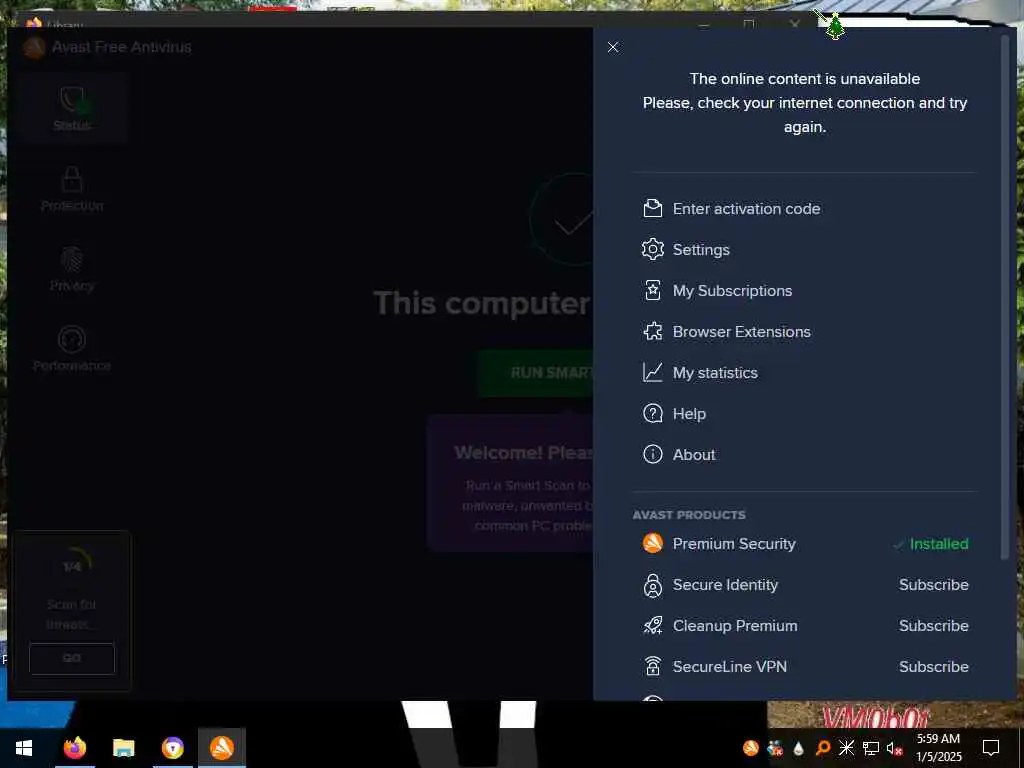Click the online content unavailable message
1024x768 pixels.
click(x=805, y=103)
